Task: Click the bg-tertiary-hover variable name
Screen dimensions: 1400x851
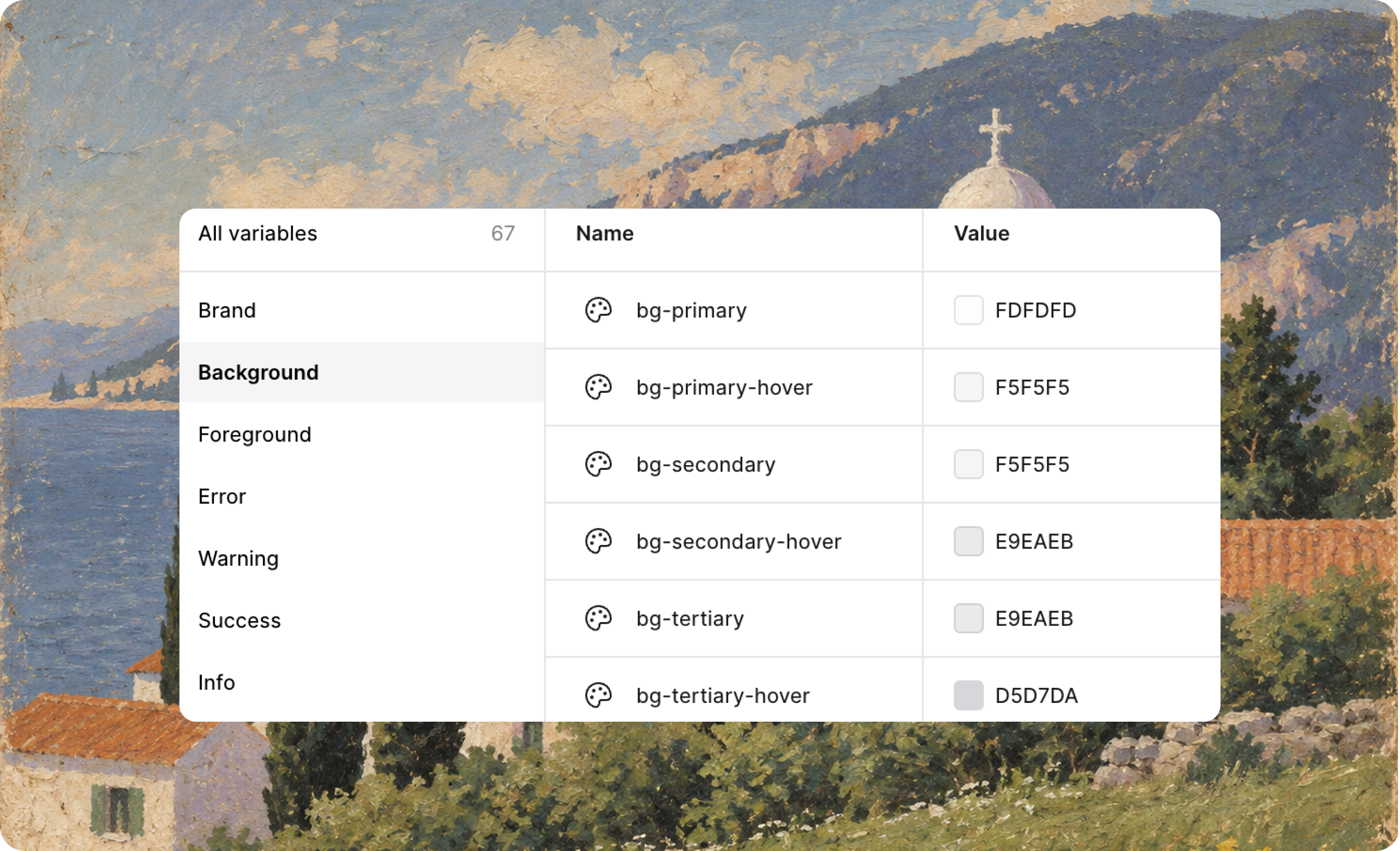Action: point(723,696)
